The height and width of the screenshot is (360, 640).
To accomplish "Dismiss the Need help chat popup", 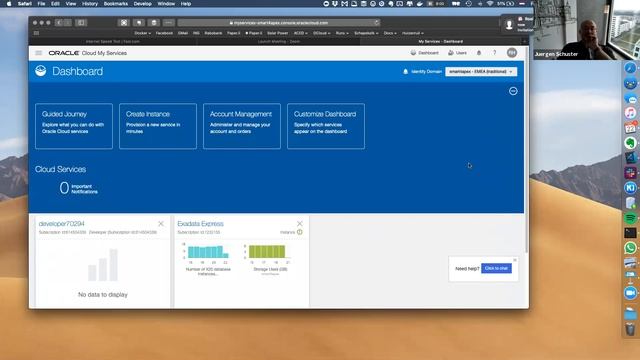I will pyautogui.click(x=515, y=260).
